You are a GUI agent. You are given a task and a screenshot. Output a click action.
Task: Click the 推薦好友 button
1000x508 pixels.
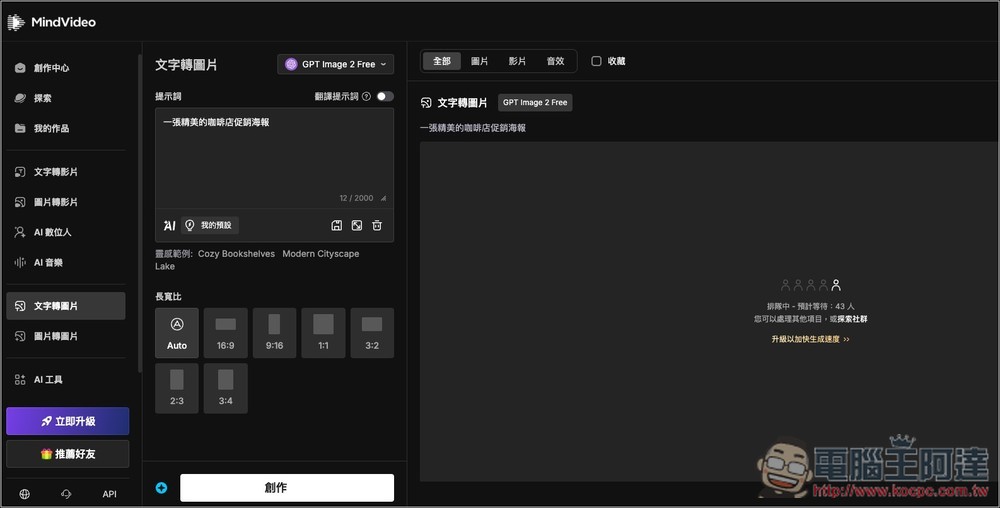[x=68, y=454]
